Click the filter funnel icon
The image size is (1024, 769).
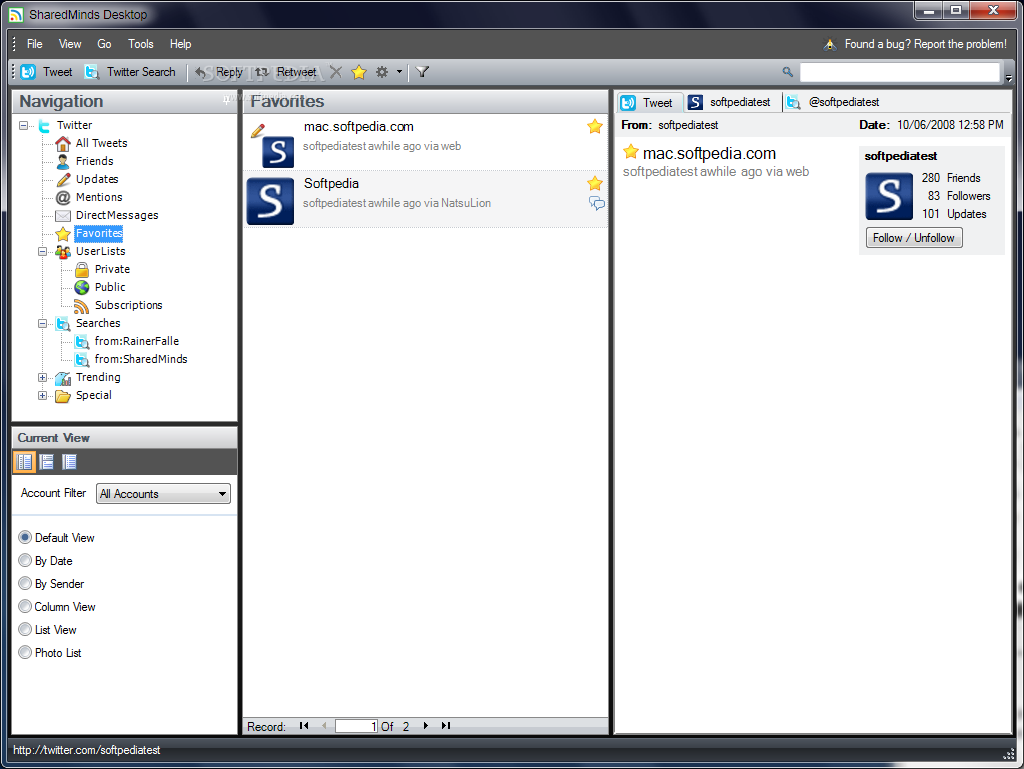[x=423, y=72]
